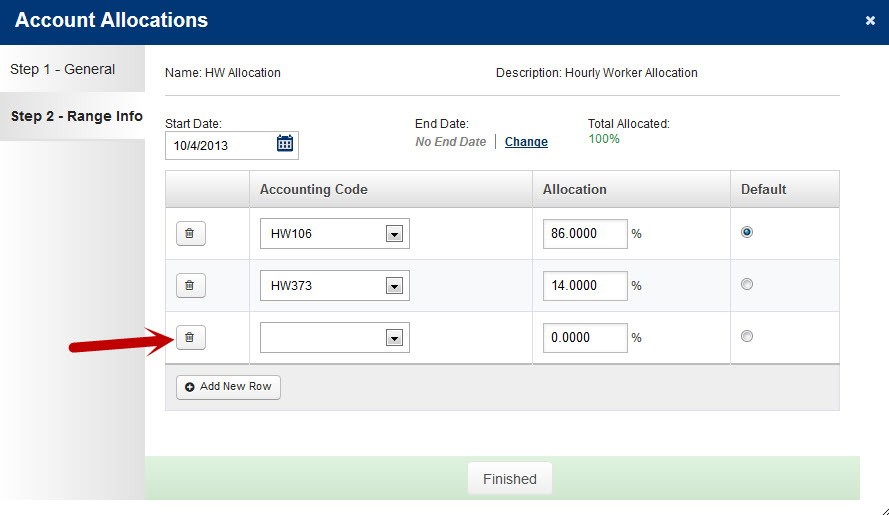
Task: Click the Finished button
Action: (x=510, y=479)
